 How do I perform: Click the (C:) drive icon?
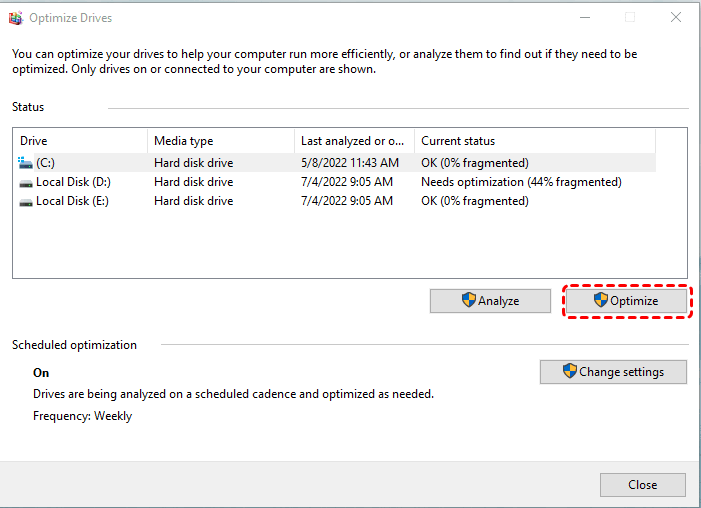click(x=25, y=163)
